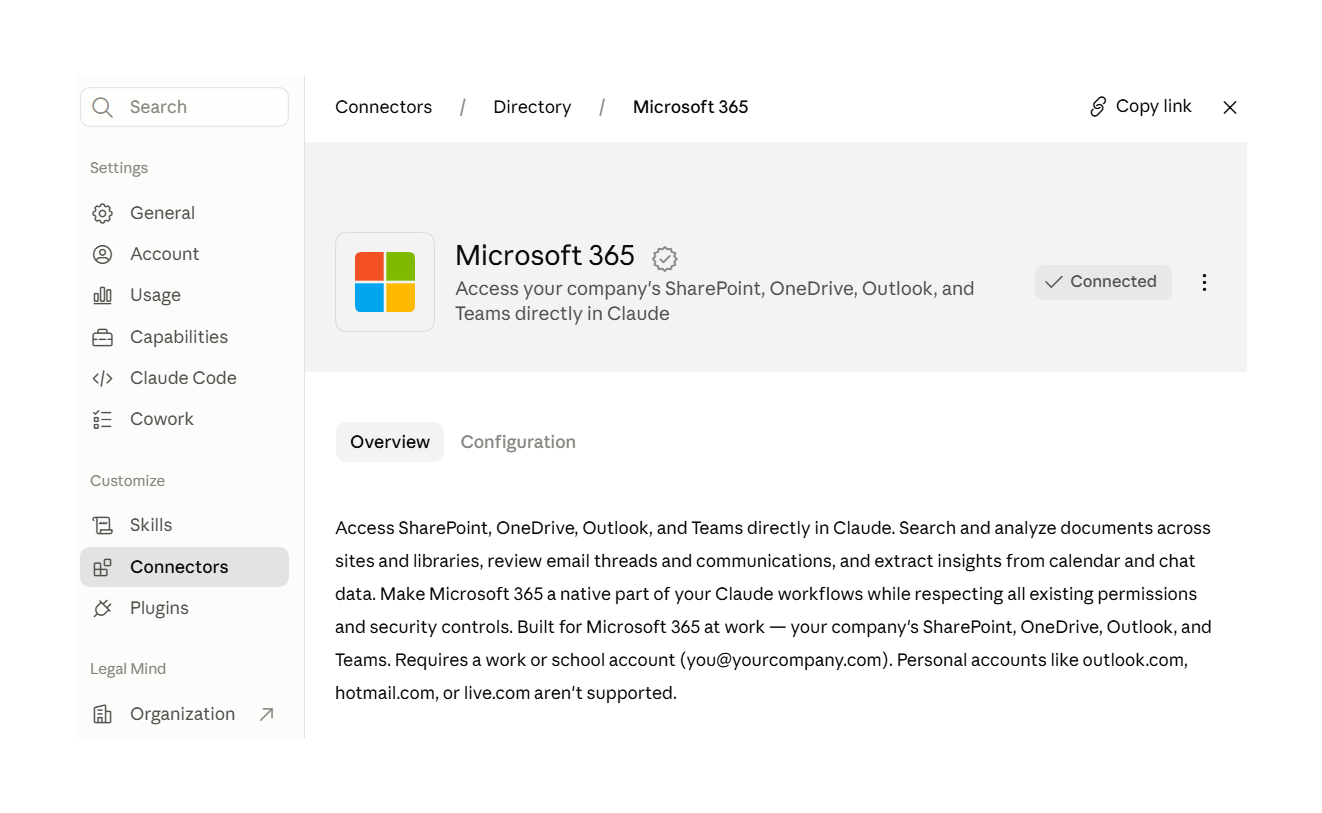This screenshot has height=813, width=1322.
Task: Click the Organization building icon
Action: click(102, 714)
